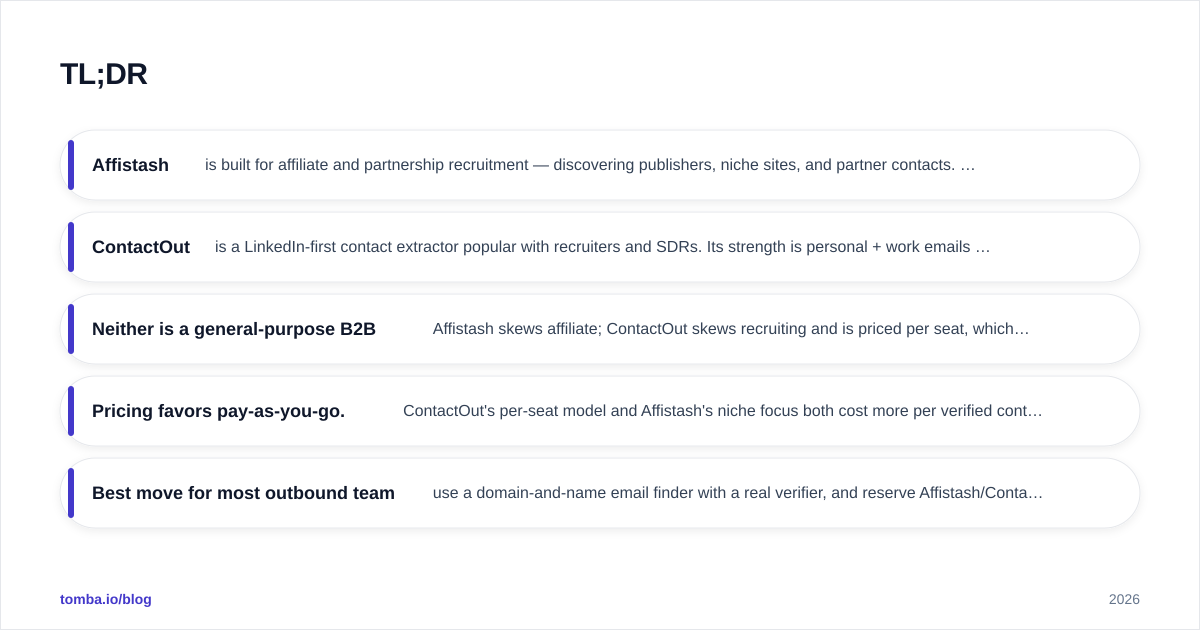Click purple bar beside 'Pricing favors pay-as-you-go'

(x=71, y=411)
